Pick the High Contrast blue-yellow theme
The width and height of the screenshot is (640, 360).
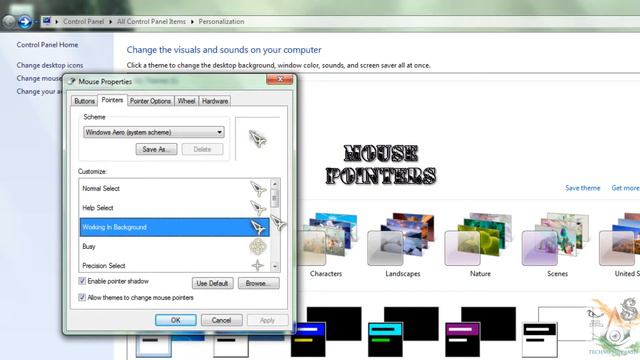(326, 331)
